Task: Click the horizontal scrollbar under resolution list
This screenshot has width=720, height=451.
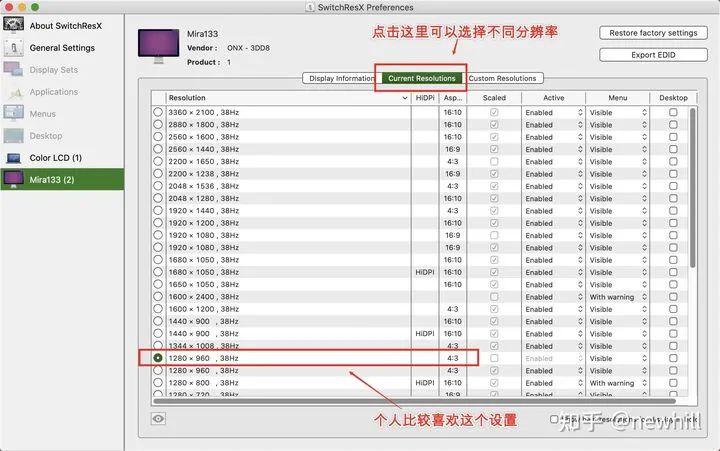Action: [x=414, y=401]
